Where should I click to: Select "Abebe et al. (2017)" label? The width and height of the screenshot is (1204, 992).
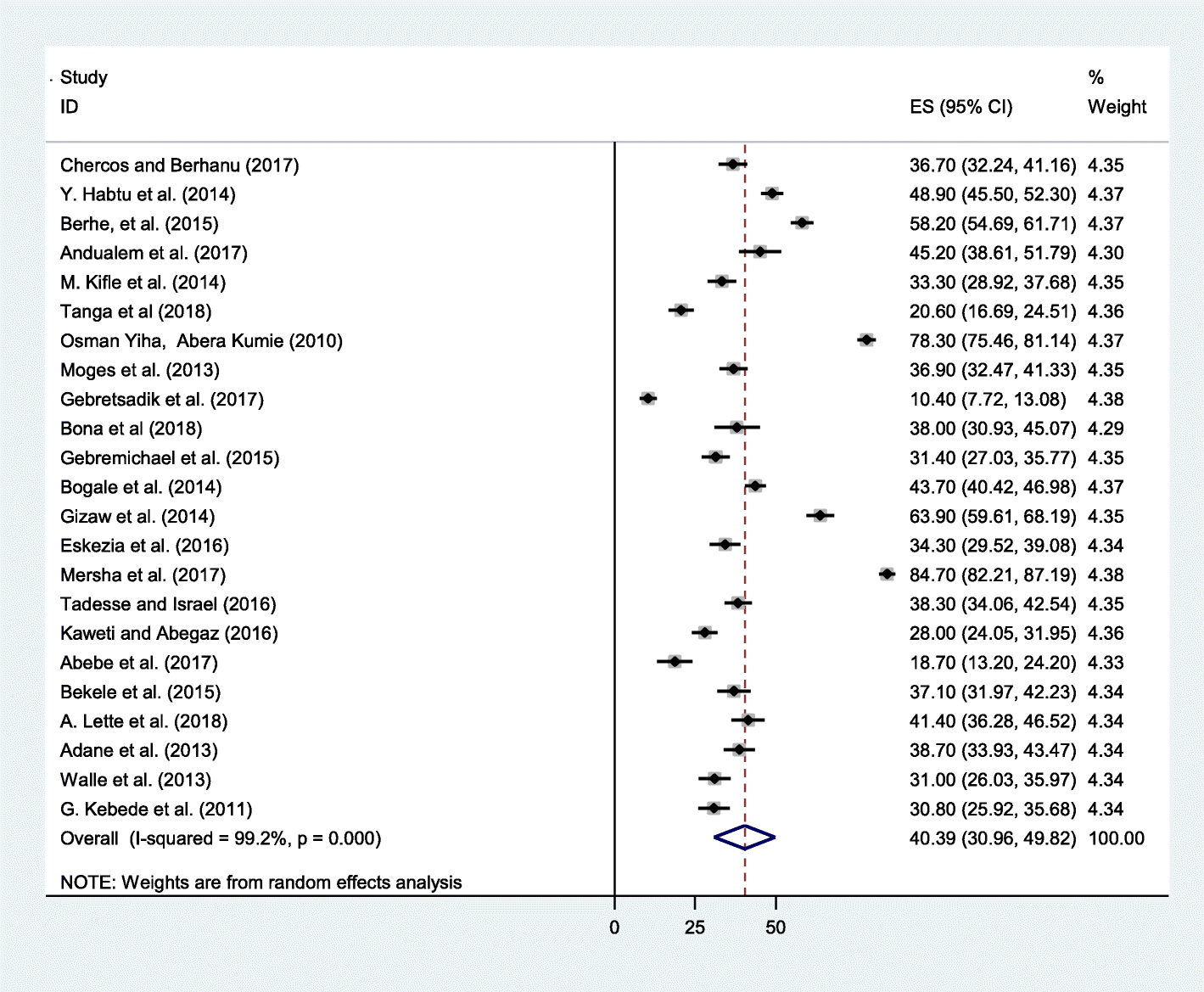click(139, 663)
